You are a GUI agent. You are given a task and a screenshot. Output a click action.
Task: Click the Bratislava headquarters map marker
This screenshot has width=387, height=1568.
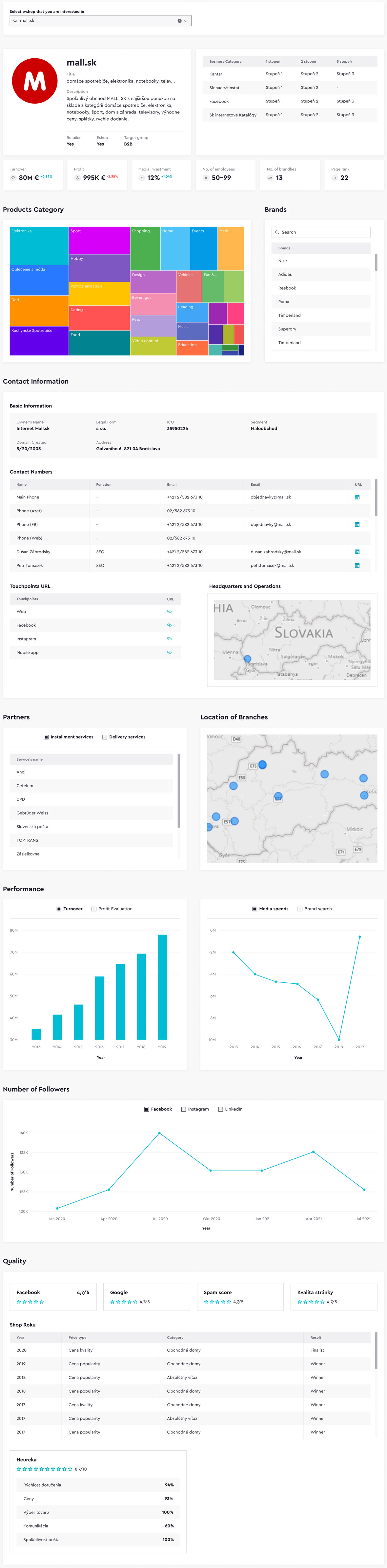[x=247, y=659]
